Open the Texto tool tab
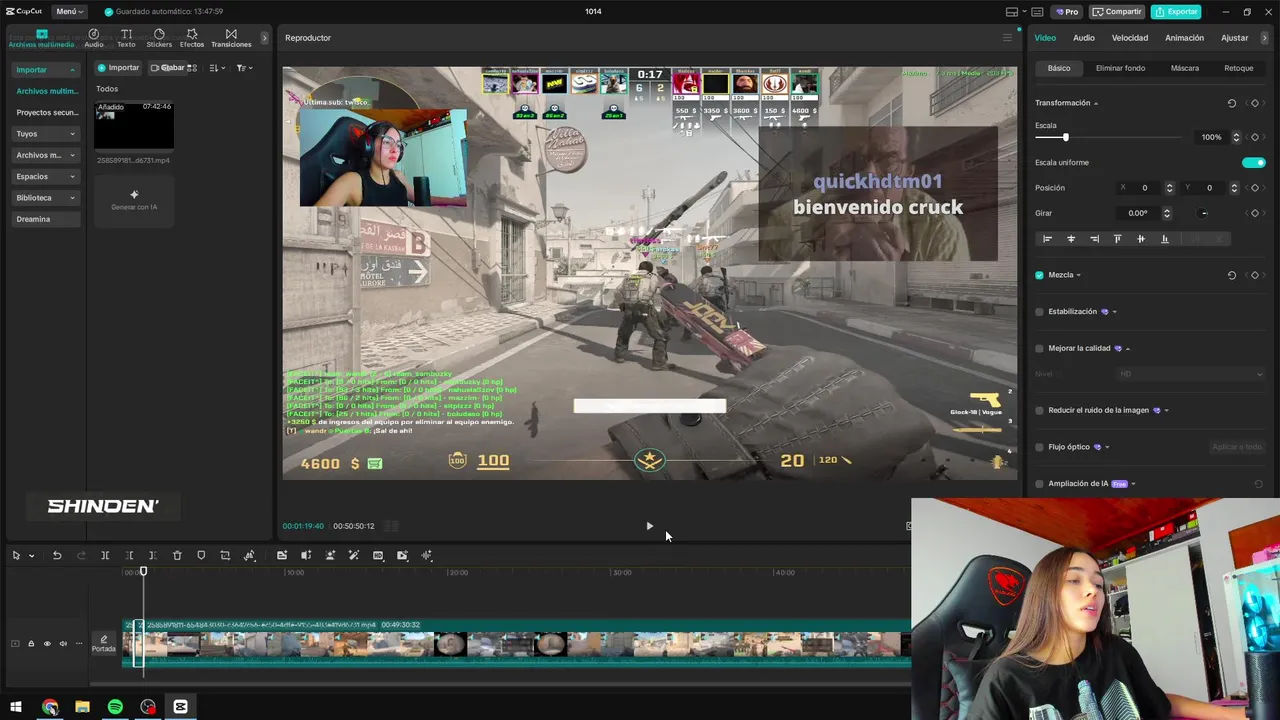The image size is (1280, 720). click(x=126, y=38)
